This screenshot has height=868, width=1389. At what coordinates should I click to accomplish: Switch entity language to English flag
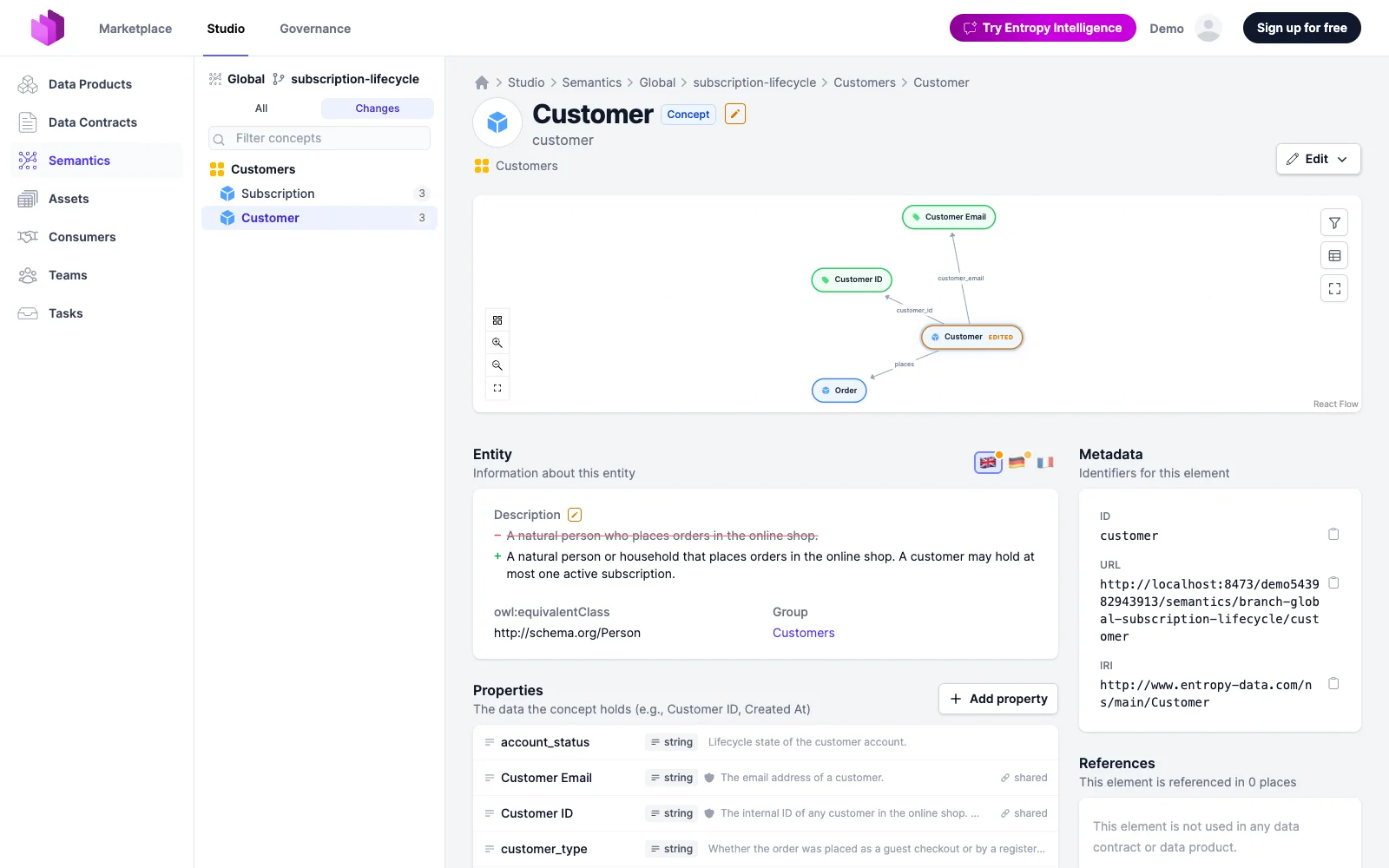(988, 463)
